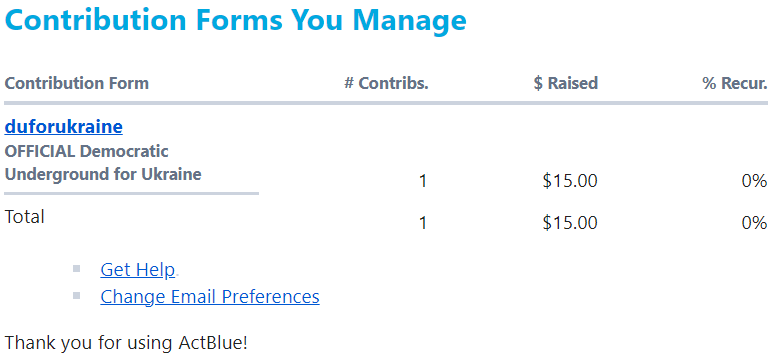This screenshot has height=361, width=775.
Task: Click the bullet beside Get Help
Action: [x=76, y=269]
